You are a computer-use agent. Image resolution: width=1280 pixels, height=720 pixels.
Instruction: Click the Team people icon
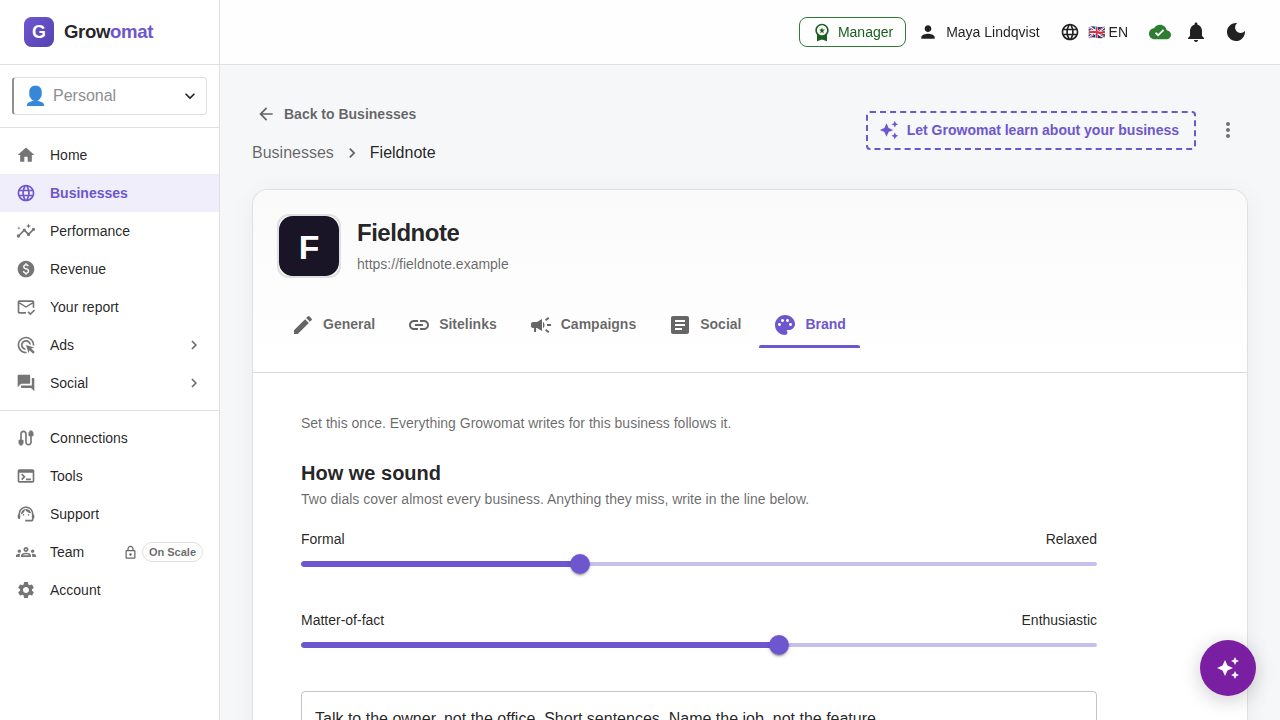click(x=27, y=552)
